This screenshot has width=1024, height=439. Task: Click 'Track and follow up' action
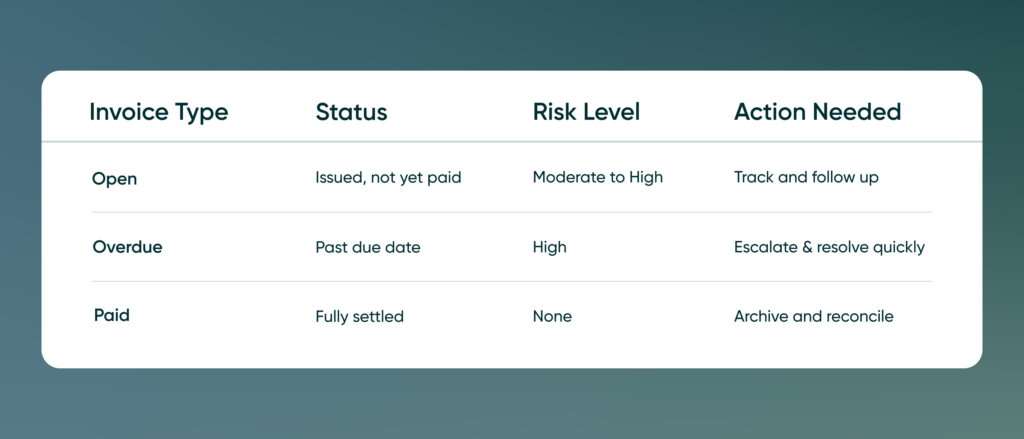coord(806,178)
